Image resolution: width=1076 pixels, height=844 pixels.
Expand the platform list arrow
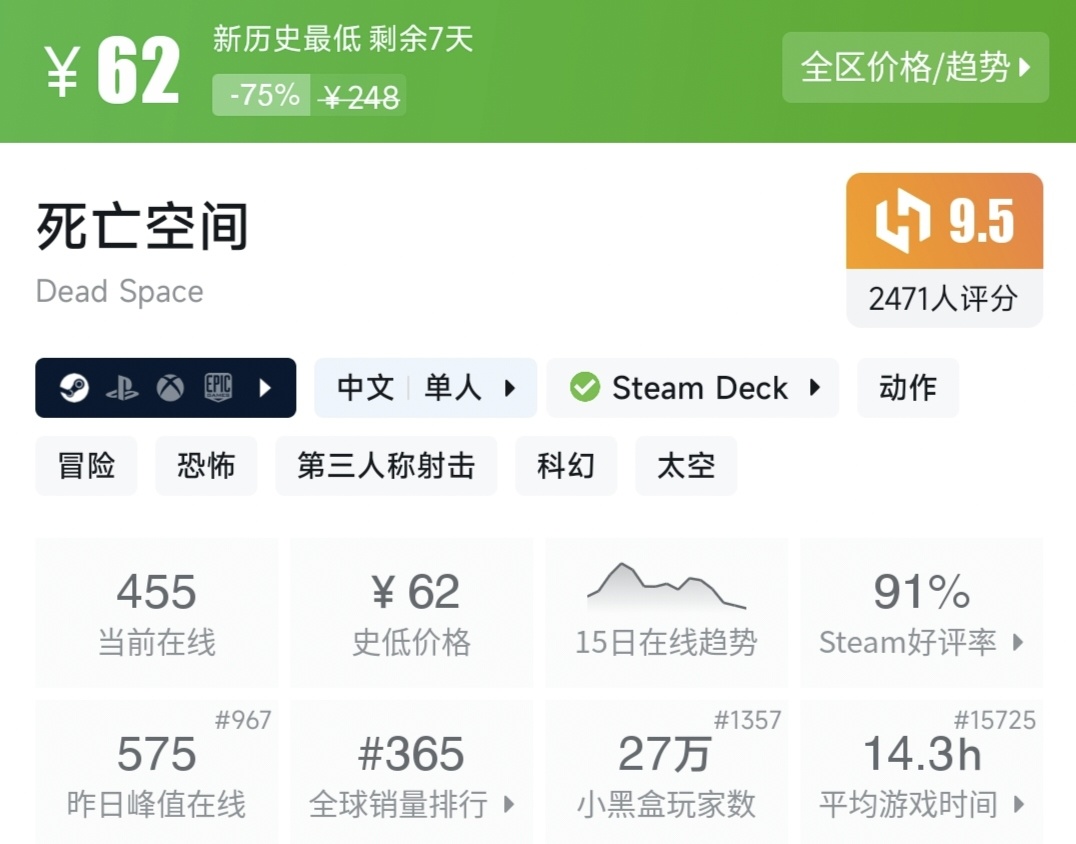tap(265, 388)
